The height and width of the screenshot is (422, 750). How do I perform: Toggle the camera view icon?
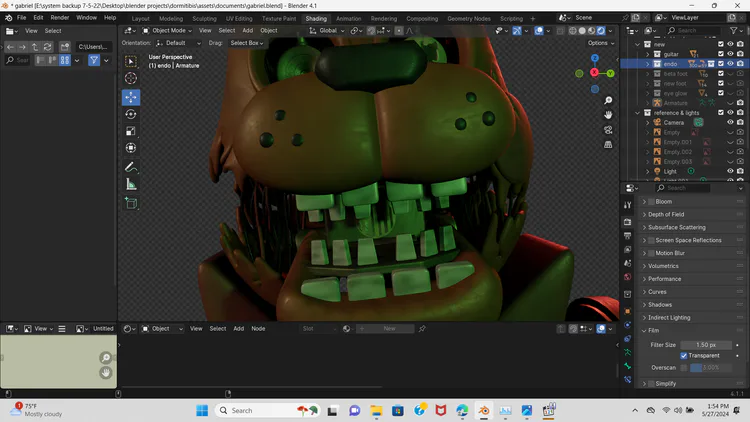[x=608, y=130]
